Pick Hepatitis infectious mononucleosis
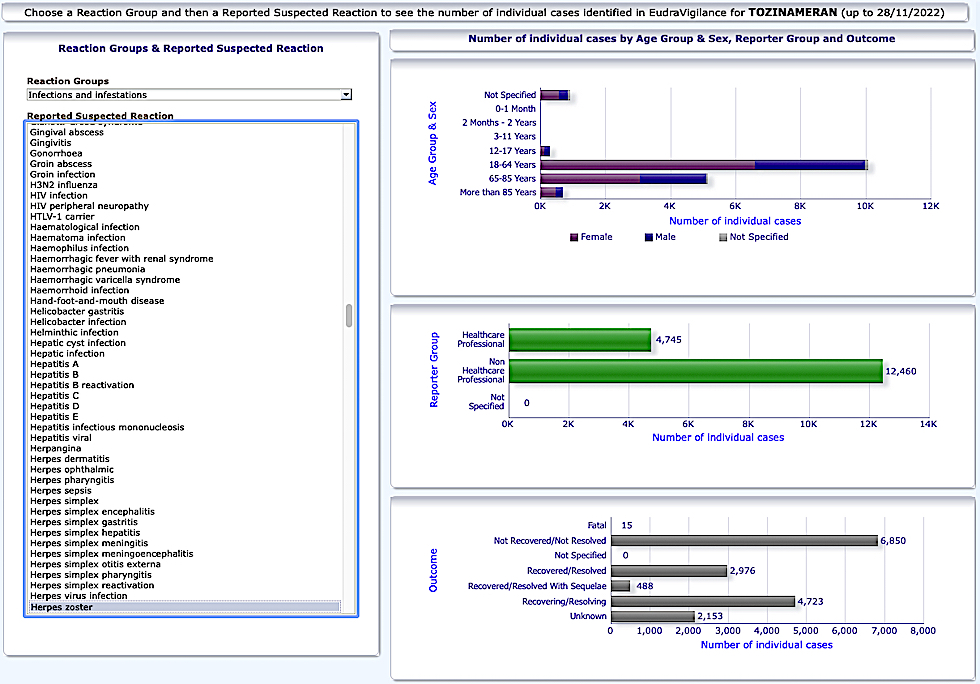Screen dimensions: 980x684 click(x=108, y=427)
